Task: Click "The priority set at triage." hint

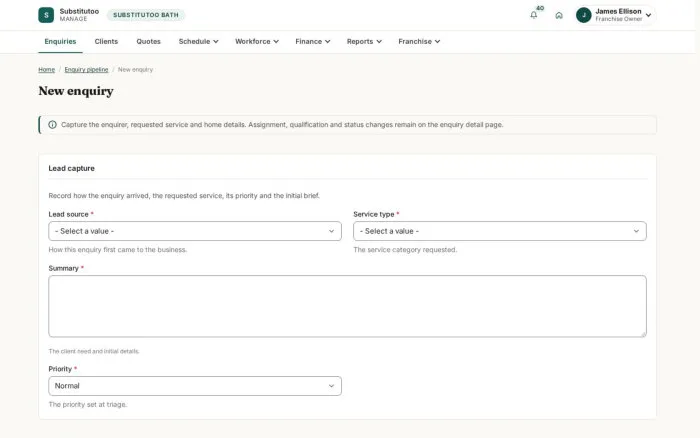Action: click(x=88, y=405)
